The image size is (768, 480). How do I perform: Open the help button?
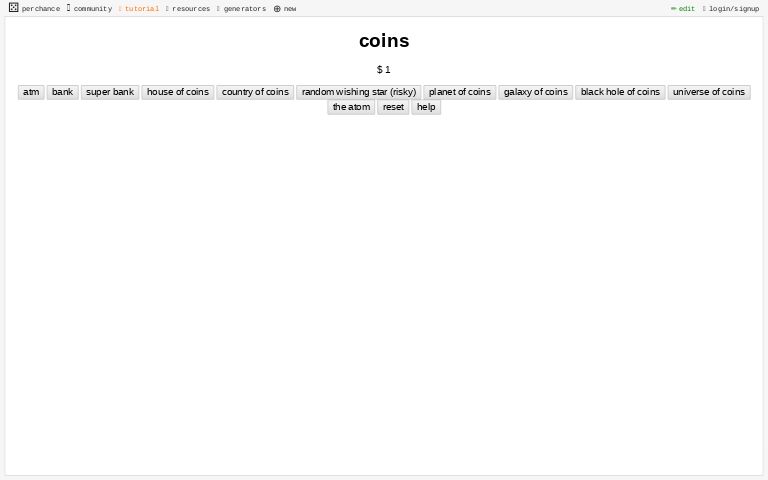click(x=426, y=107)
